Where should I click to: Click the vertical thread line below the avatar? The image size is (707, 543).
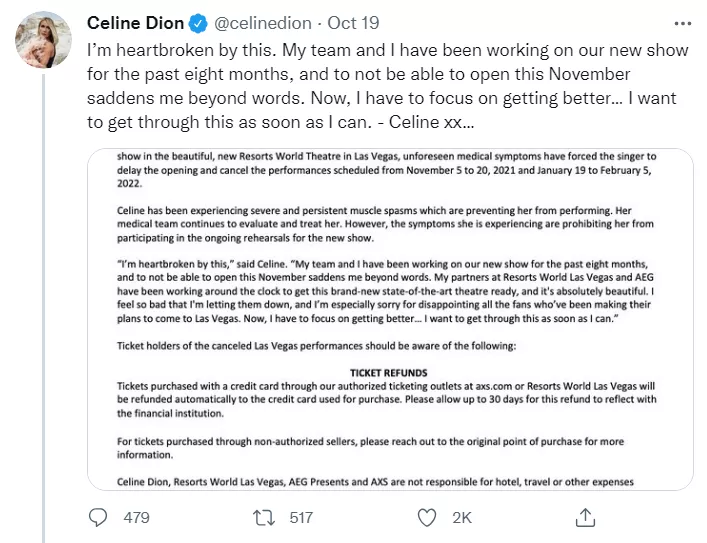tap(41, 300)
